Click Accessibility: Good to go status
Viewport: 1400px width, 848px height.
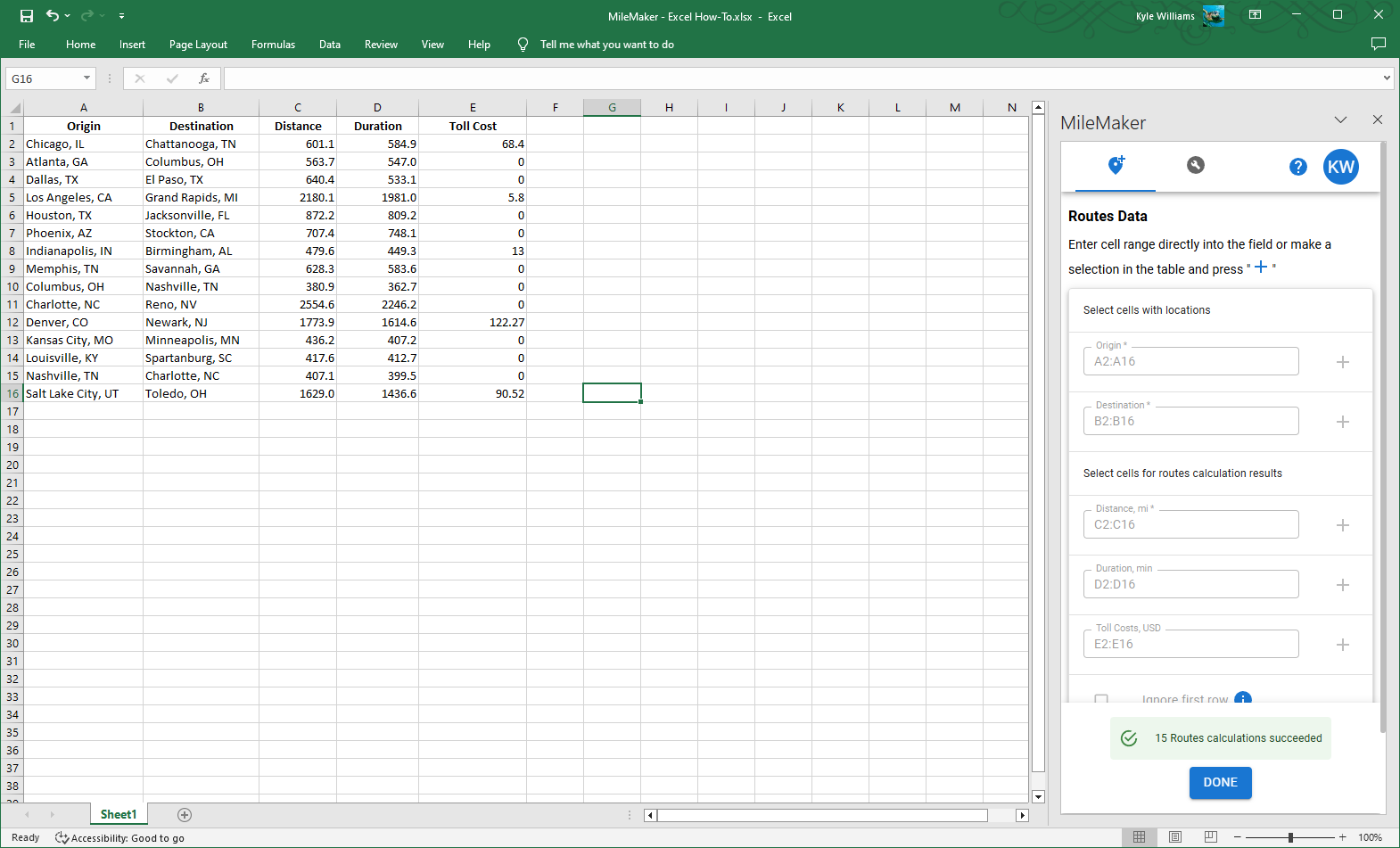(119, 838)
